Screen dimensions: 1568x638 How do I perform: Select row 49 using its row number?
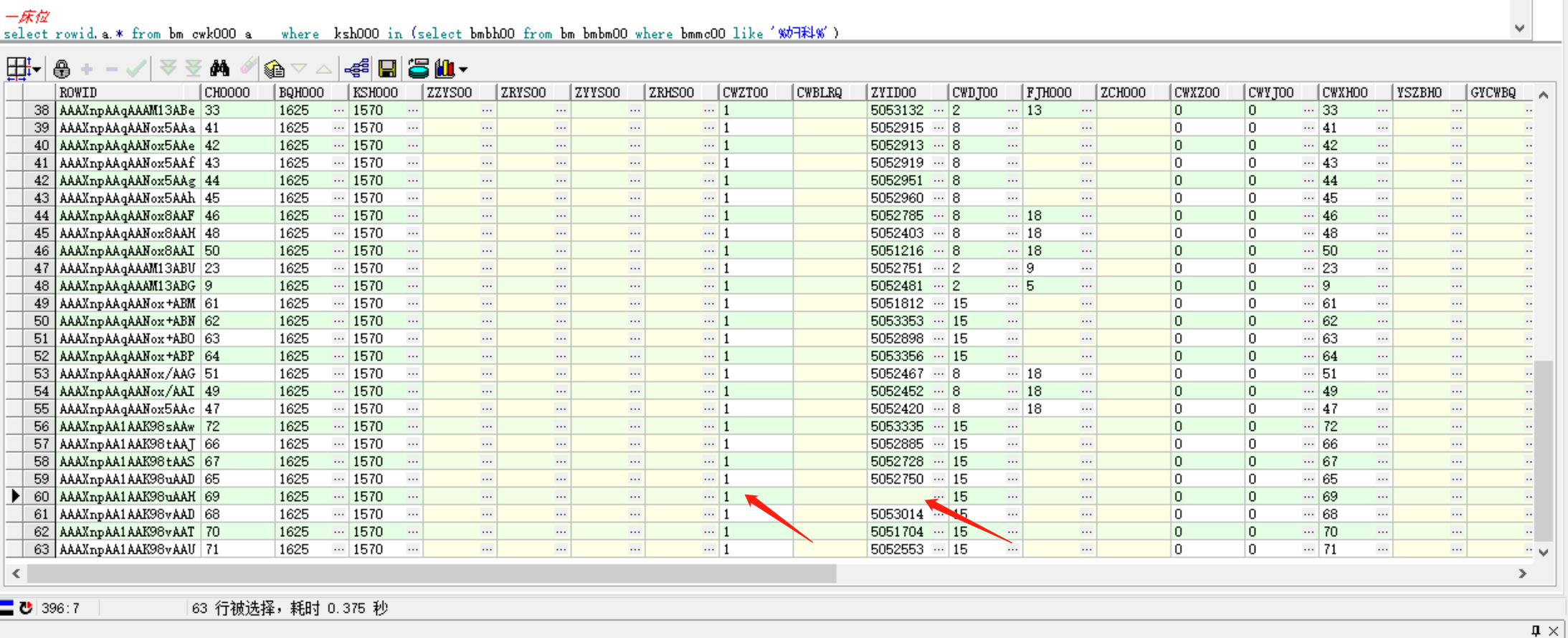click(x=40, y=303)
